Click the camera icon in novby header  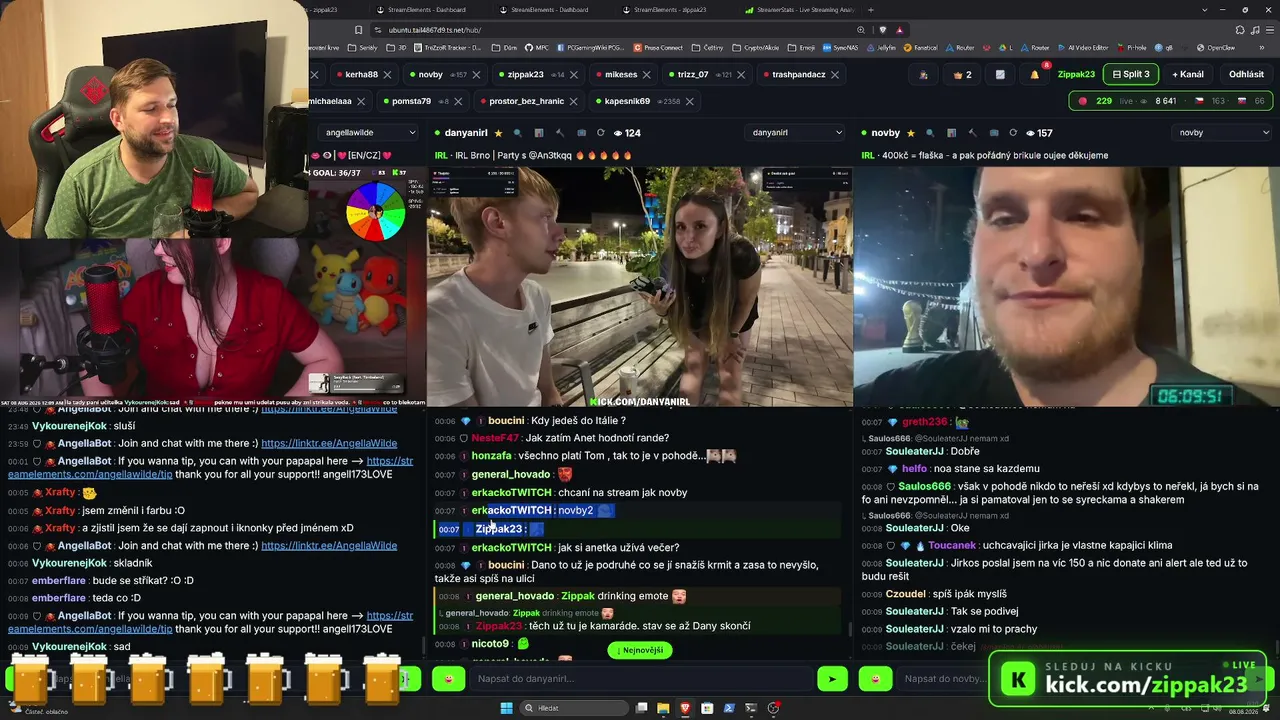coord(992,133)
